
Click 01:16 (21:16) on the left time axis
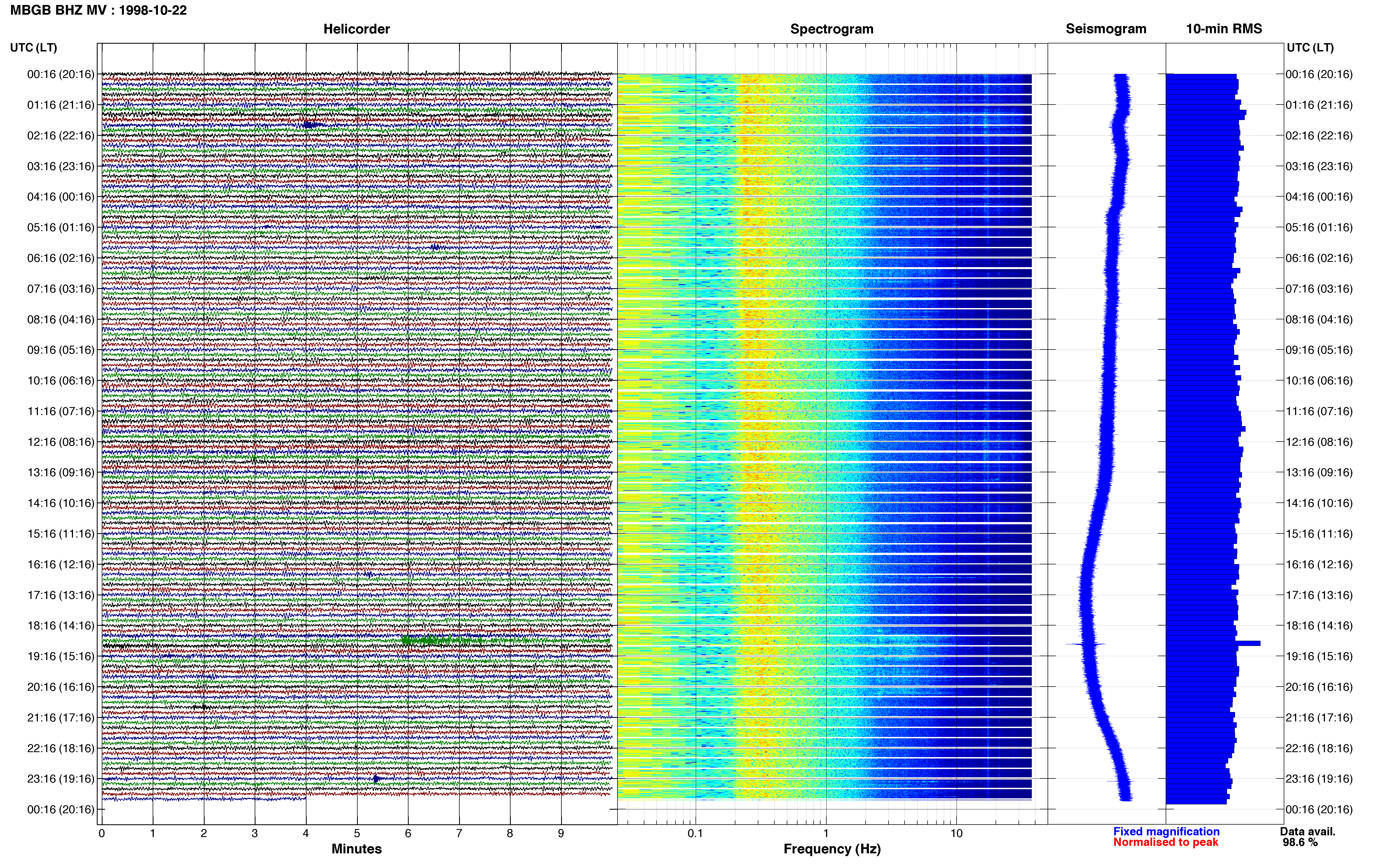tap(61, 105)
